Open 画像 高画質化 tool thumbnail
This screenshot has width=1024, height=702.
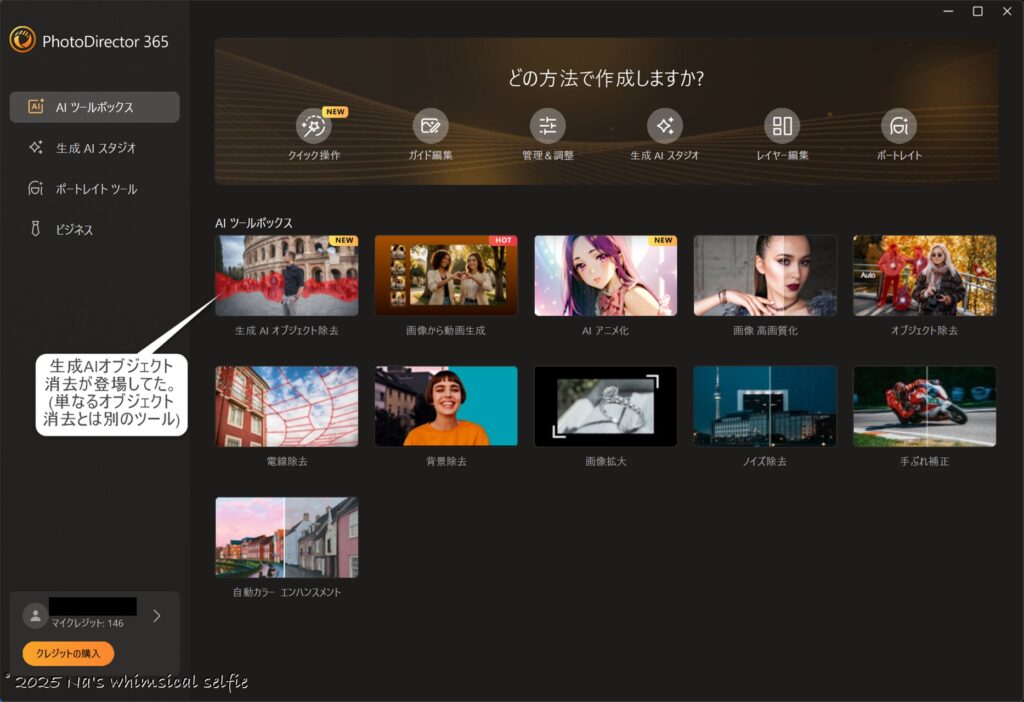coord(765,276)
